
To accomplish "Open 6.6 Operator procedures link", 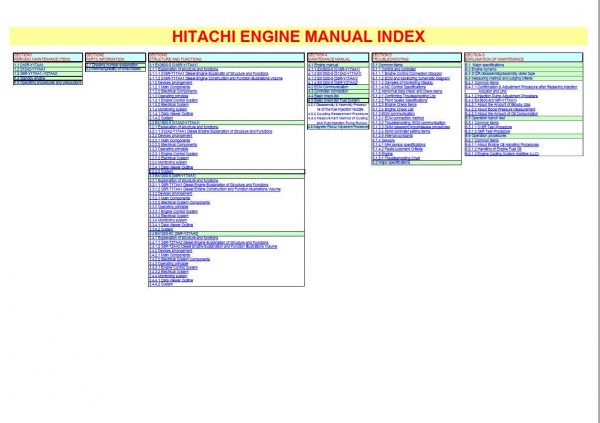I will coord(486,136).
